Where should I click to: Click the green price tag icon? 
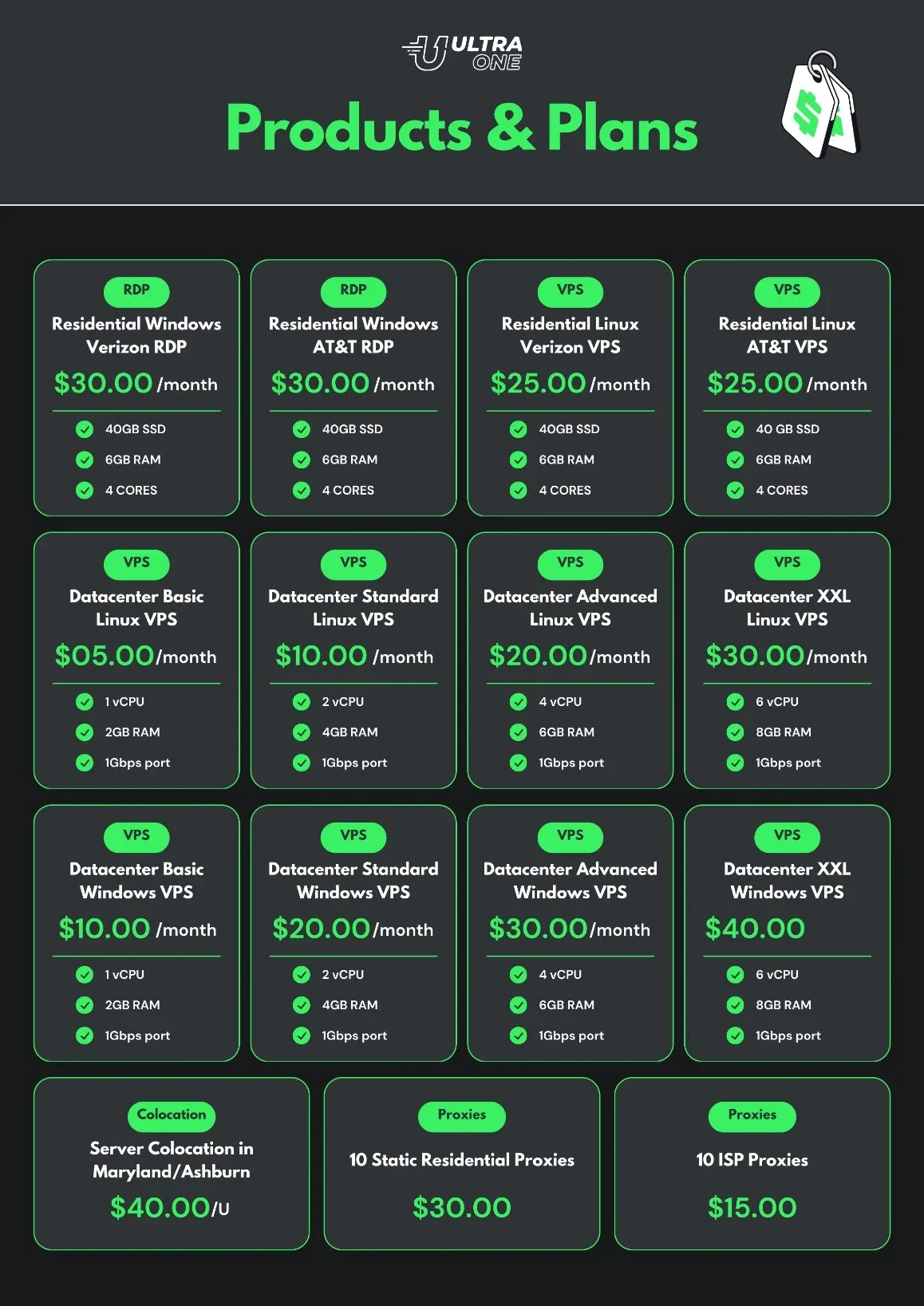click(819, 106)
